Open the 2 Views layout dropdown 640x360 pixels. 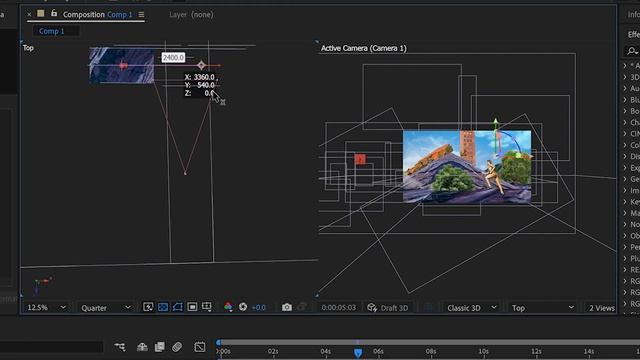tap(601, 308)
